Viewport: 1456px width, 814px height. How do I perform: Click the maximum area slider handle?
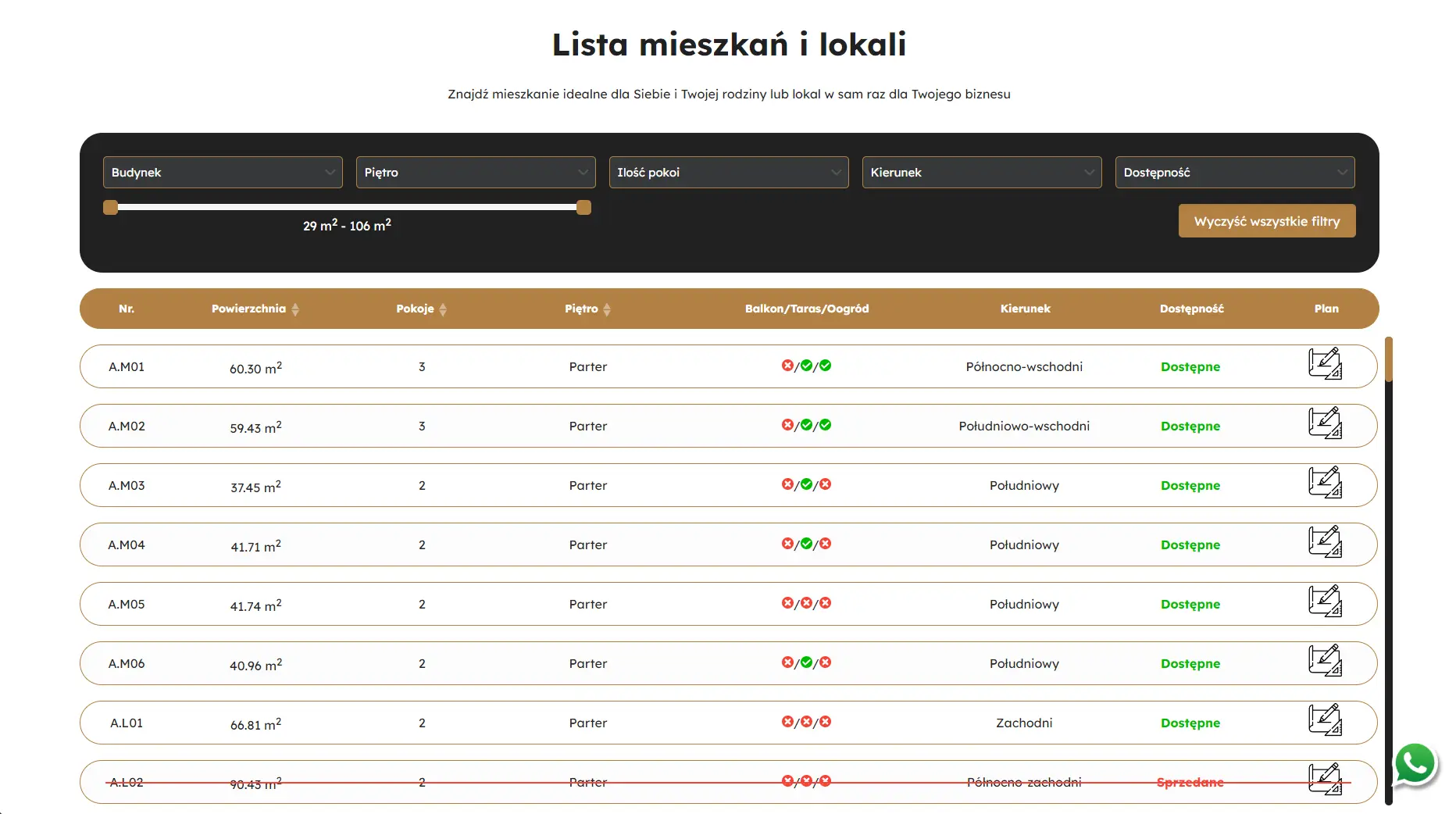(583, 208)
